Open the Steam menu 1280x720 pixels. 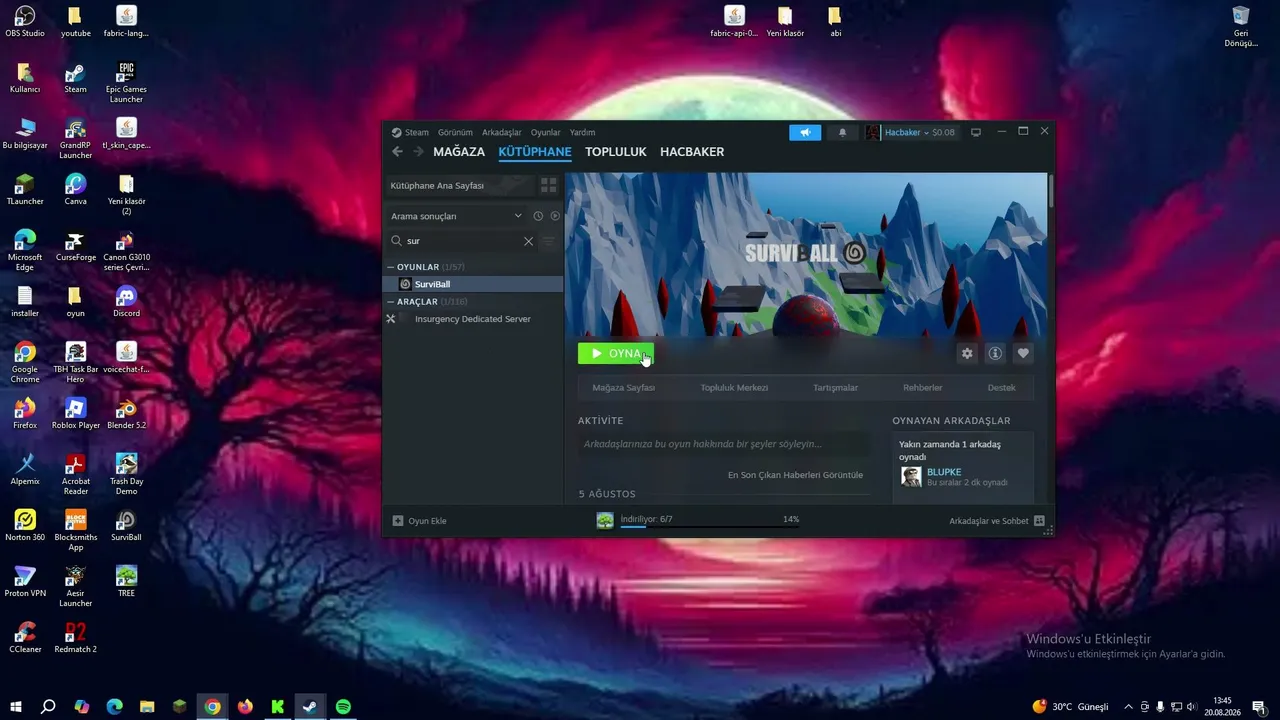(x=416, y=132)
